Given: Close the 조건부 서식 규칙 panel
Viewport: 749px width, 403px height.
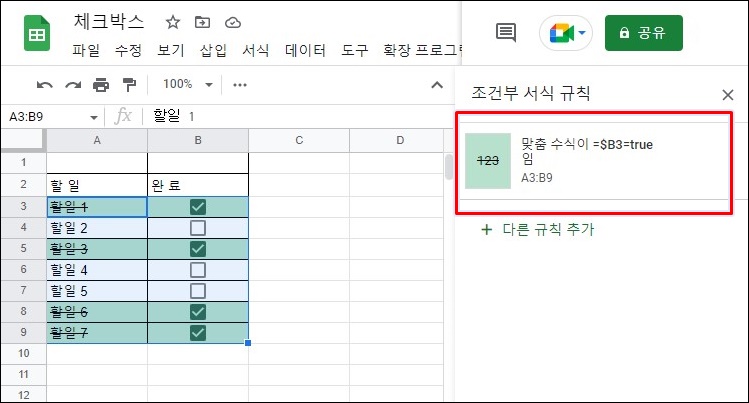Looking at the screenshot, I should click(x=728, y=95).
